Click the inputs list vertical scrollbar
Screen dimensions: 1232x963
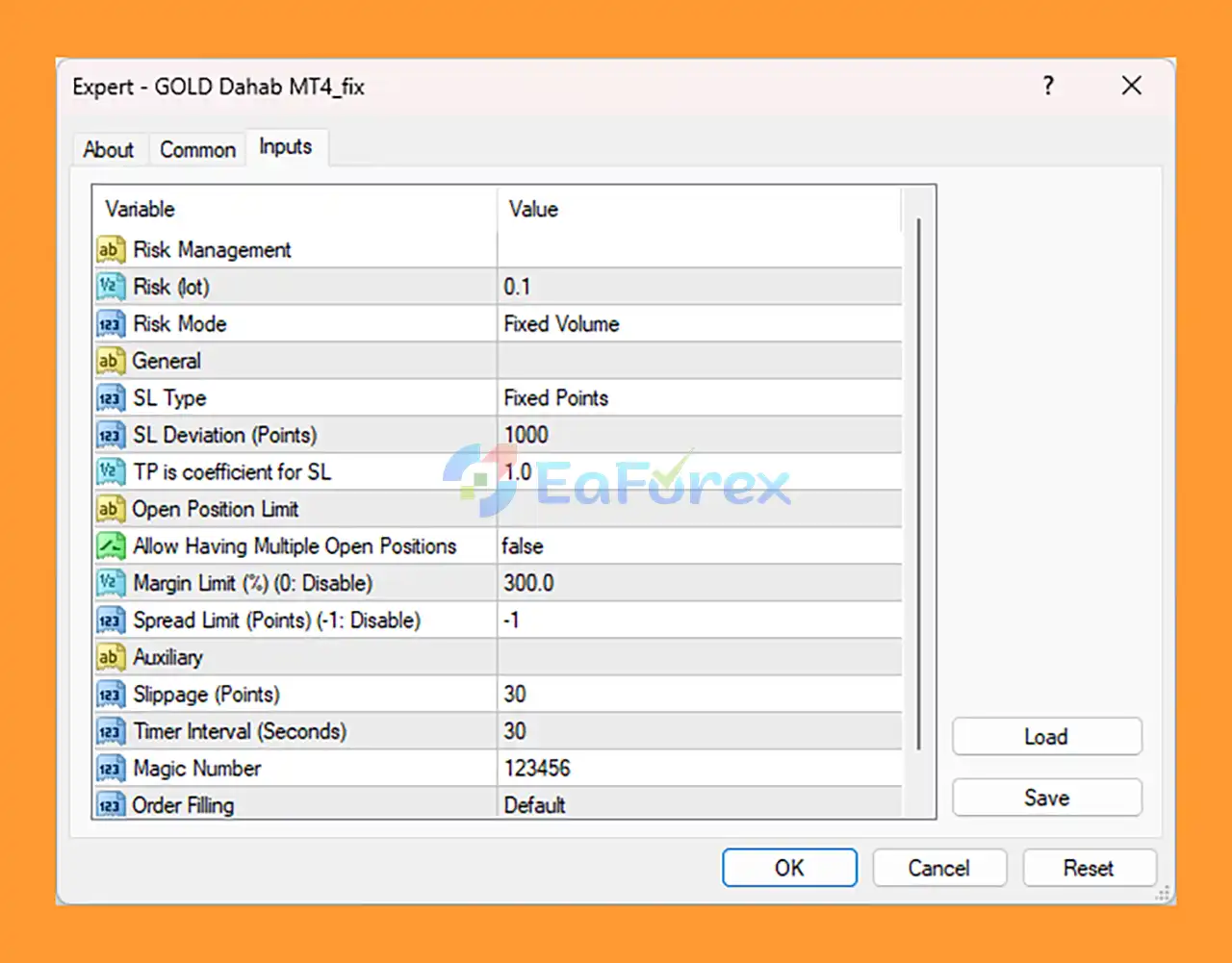coord(918,481)
